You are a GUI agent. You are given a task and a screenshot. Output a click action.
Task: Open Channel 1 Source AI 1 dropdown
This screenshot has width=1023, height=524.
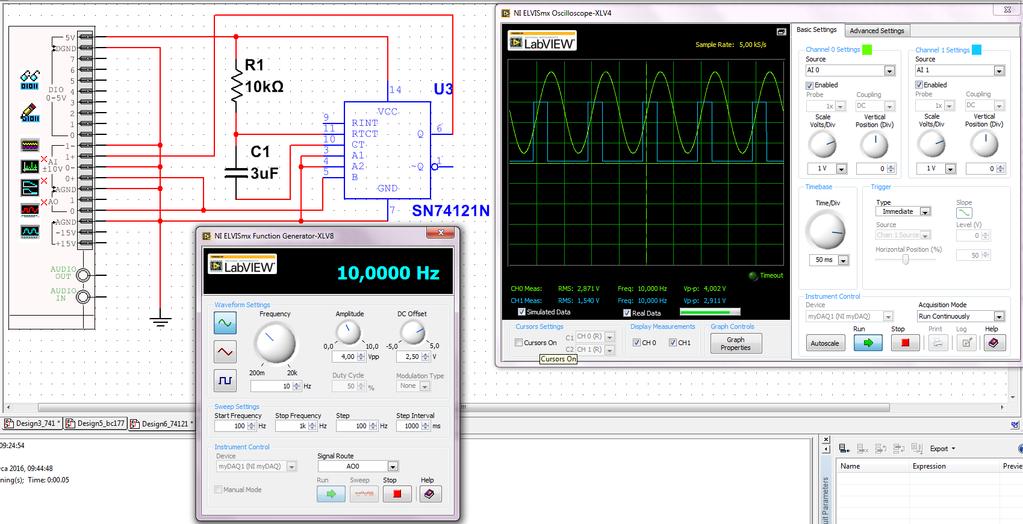999,70
